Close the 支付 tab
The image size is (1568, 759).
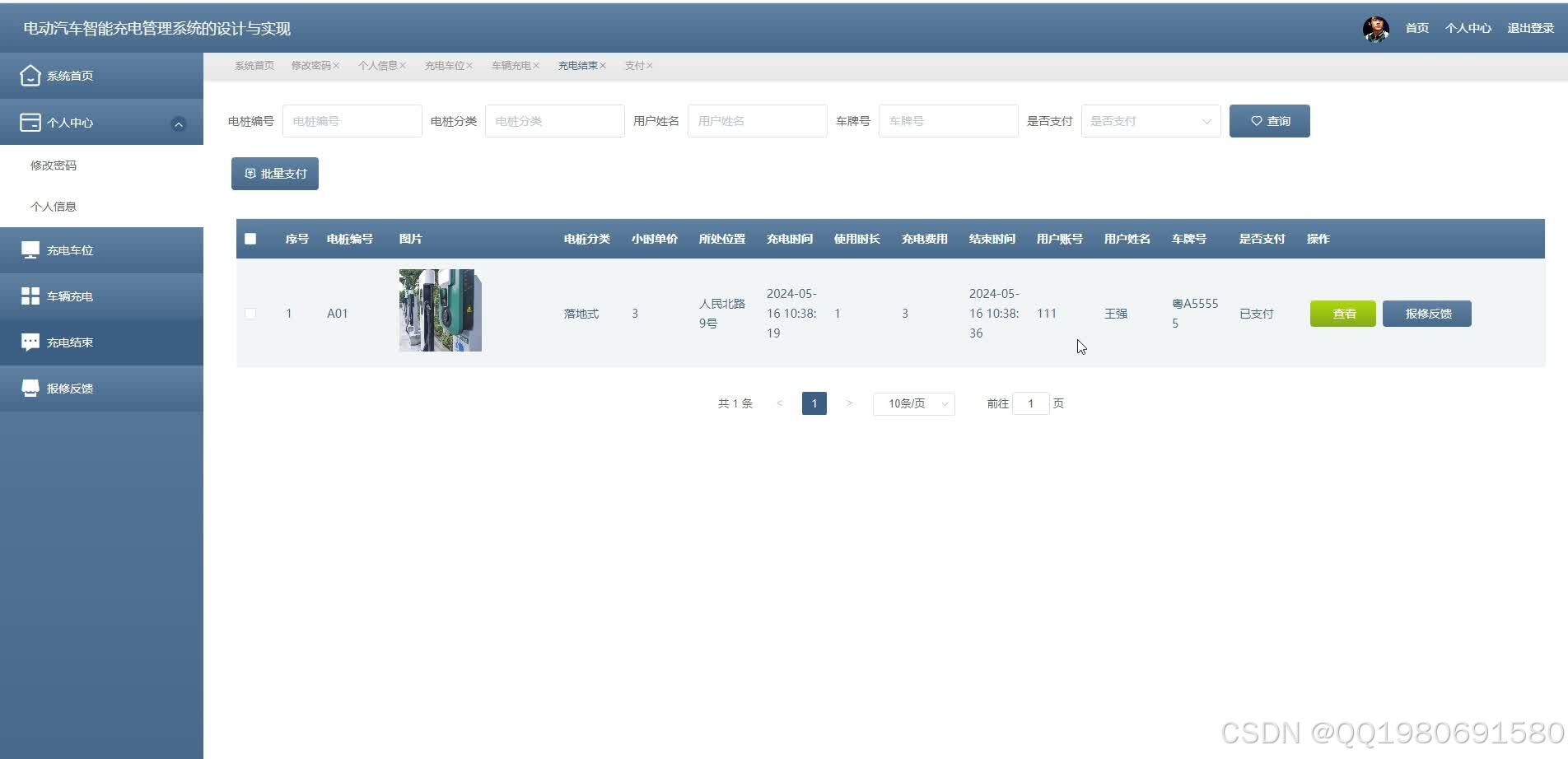click(x=650, y=66)
